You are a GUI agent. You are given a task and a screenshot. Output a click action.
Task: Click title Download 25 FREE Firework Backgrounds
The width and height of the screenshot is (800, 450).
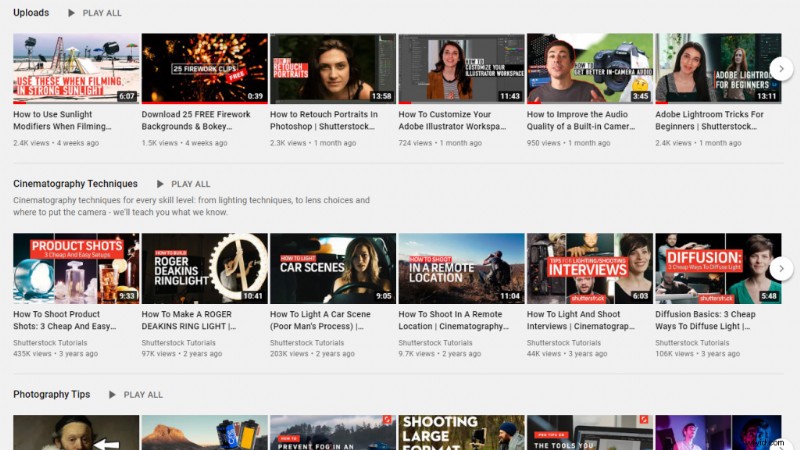[x=196, y=120]
